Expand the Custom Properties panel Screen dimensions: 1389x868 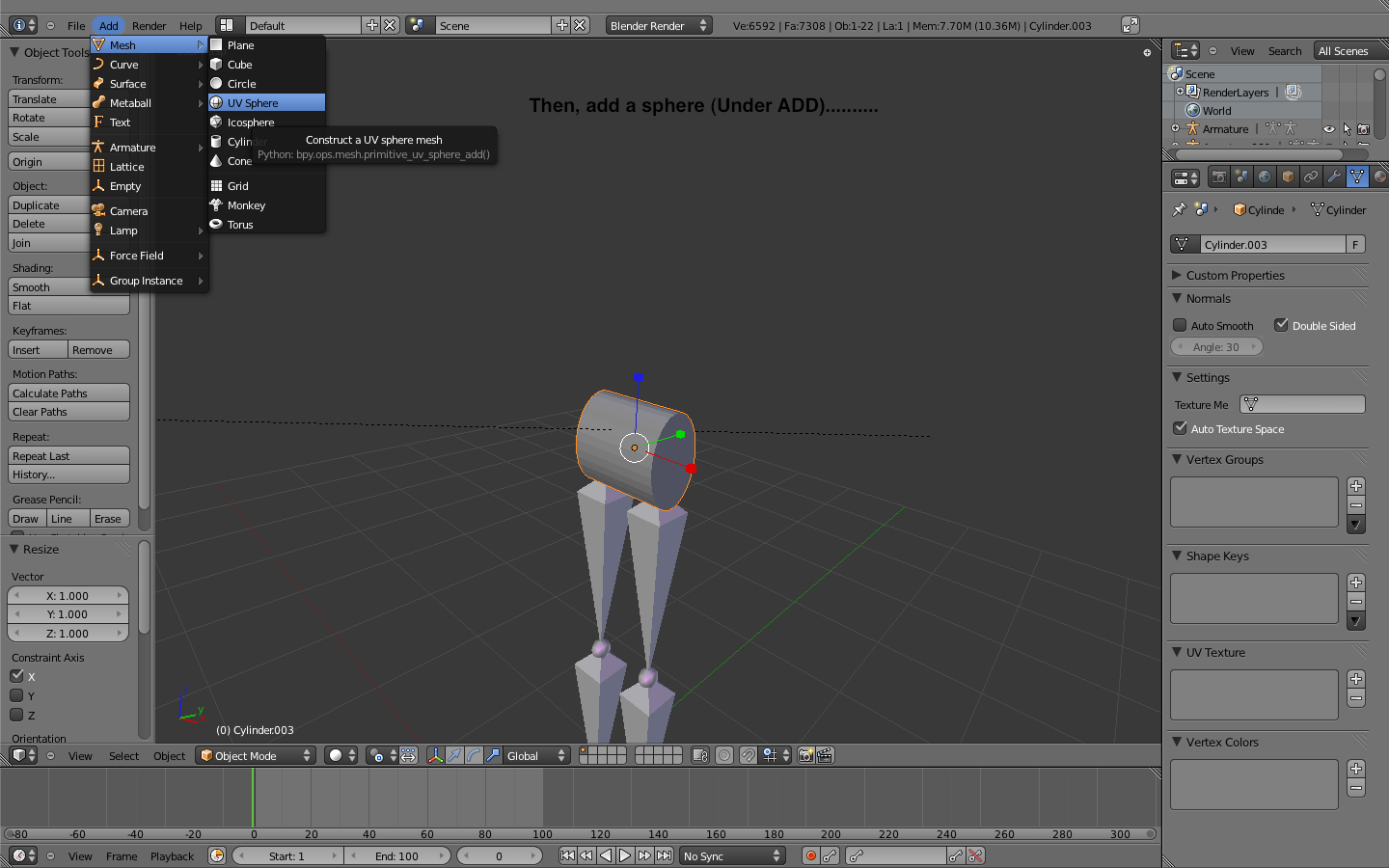[x=1235, y=275]
